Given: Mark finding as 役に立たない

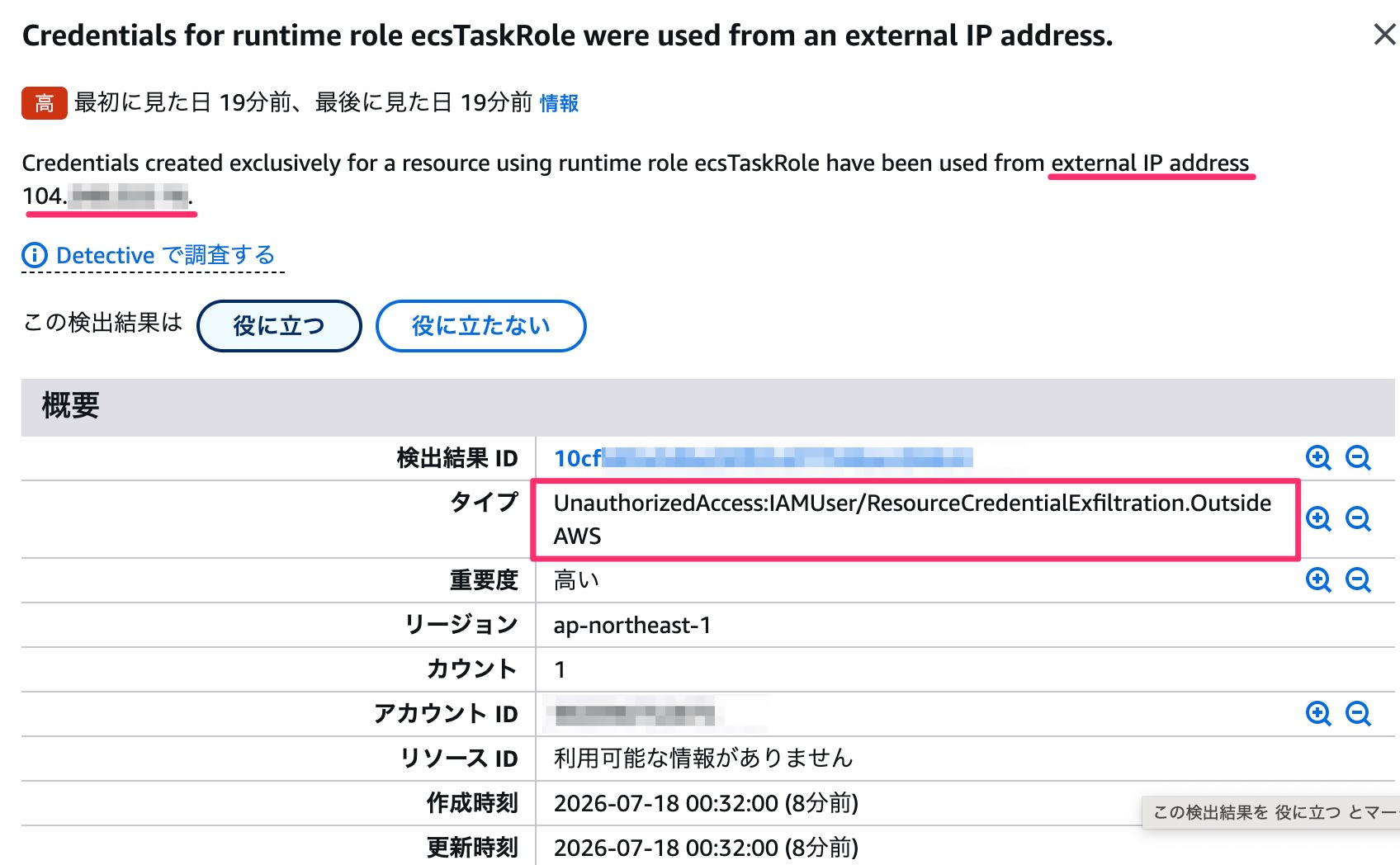Looking at the screenshot, I should (x=481, y=326).
